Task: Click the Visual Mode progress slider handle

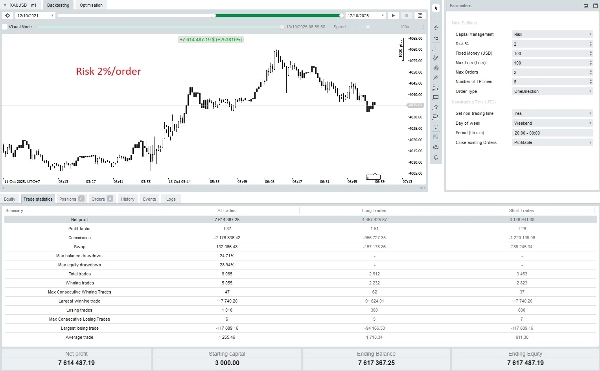Action: 282,27
